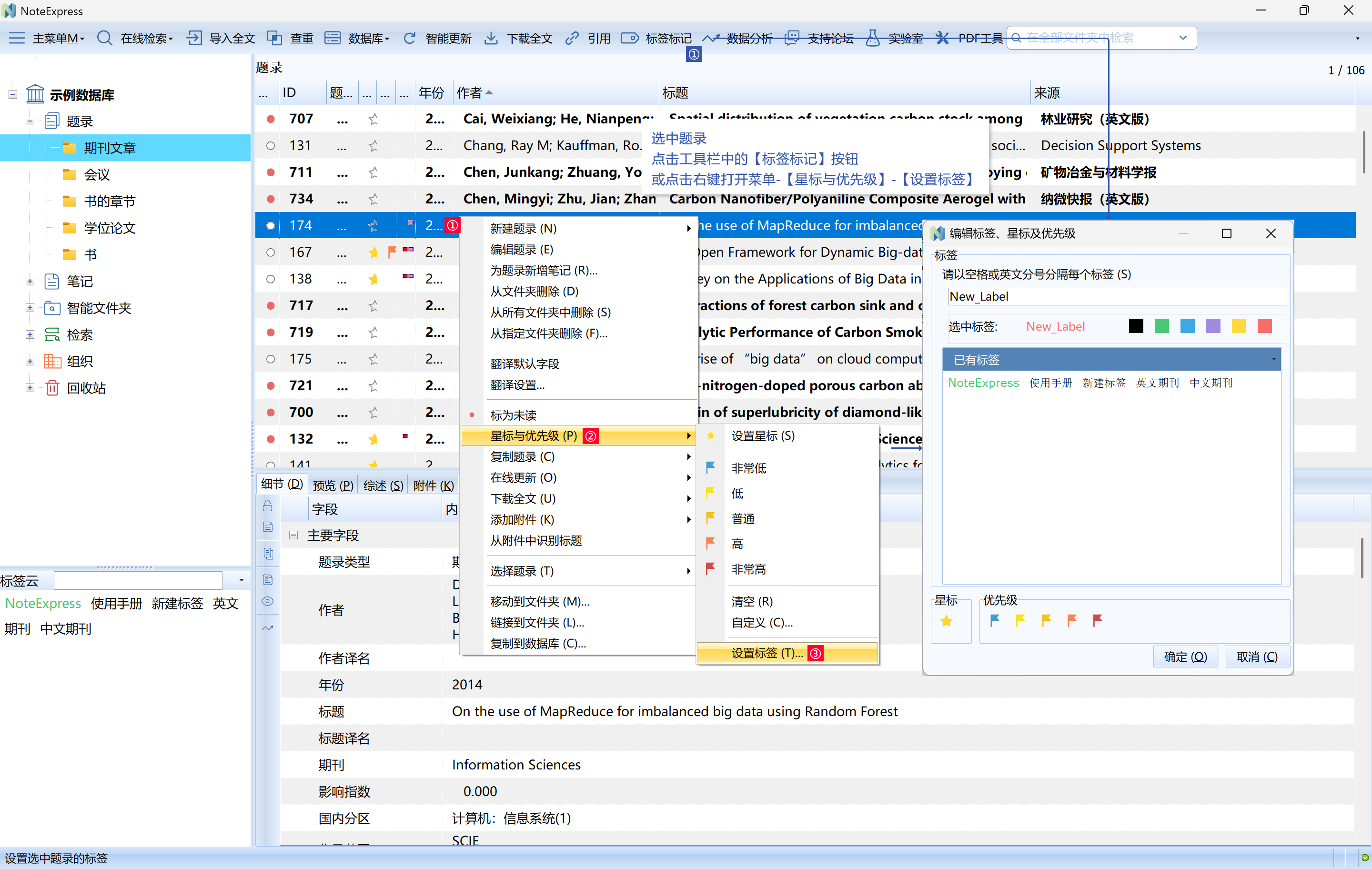Image resolution: width=1372 pixels, height=869 pixels.
Task: Expand the 笔记 tree node
Action: 30,281
